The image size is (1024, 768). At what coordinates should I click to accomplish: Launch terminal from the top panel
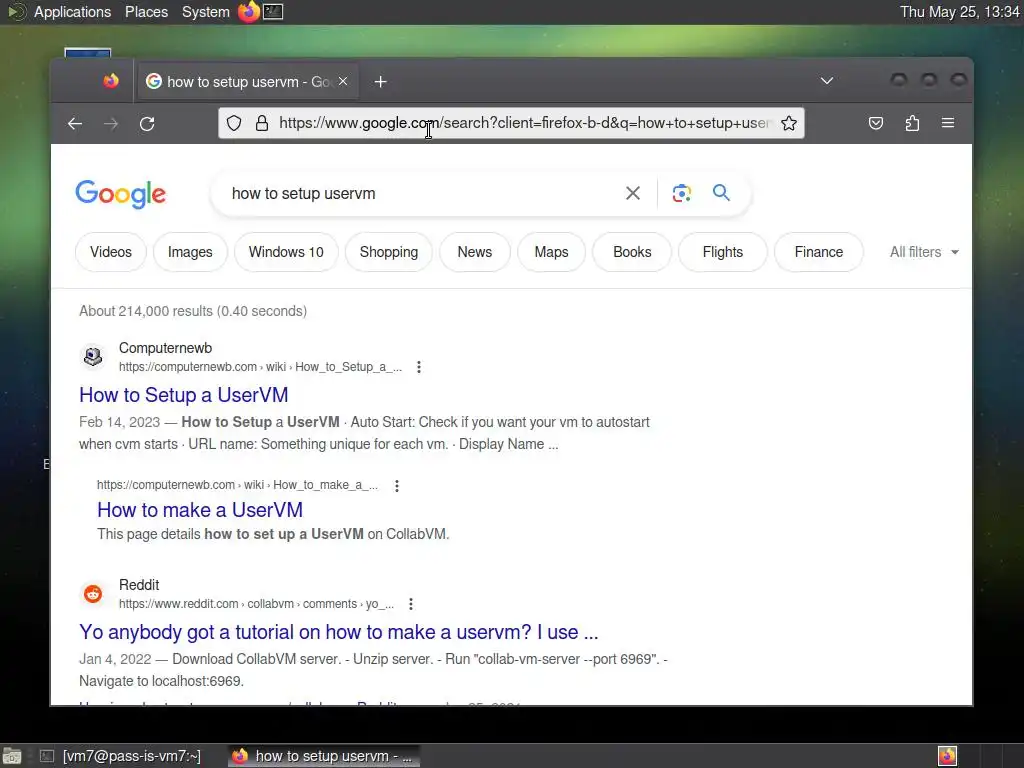(273, 12)
